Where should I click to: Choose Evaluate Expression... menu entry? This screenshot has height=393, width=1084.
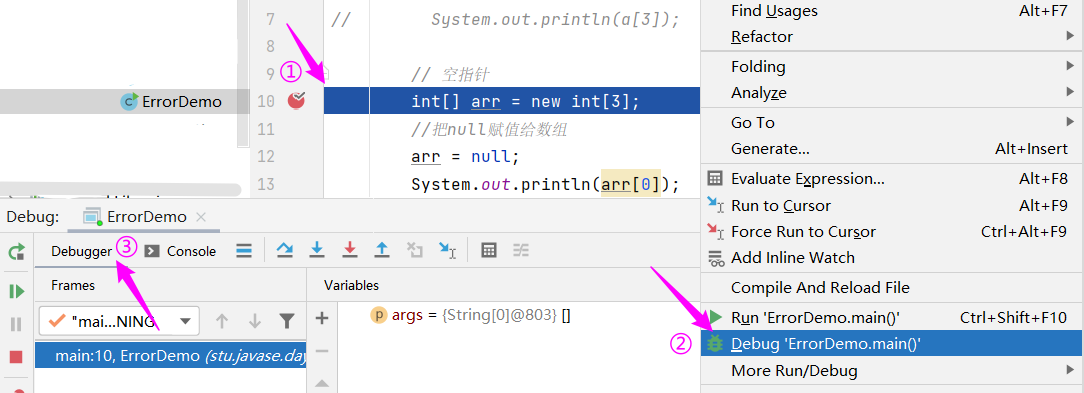tap(893, 179)
